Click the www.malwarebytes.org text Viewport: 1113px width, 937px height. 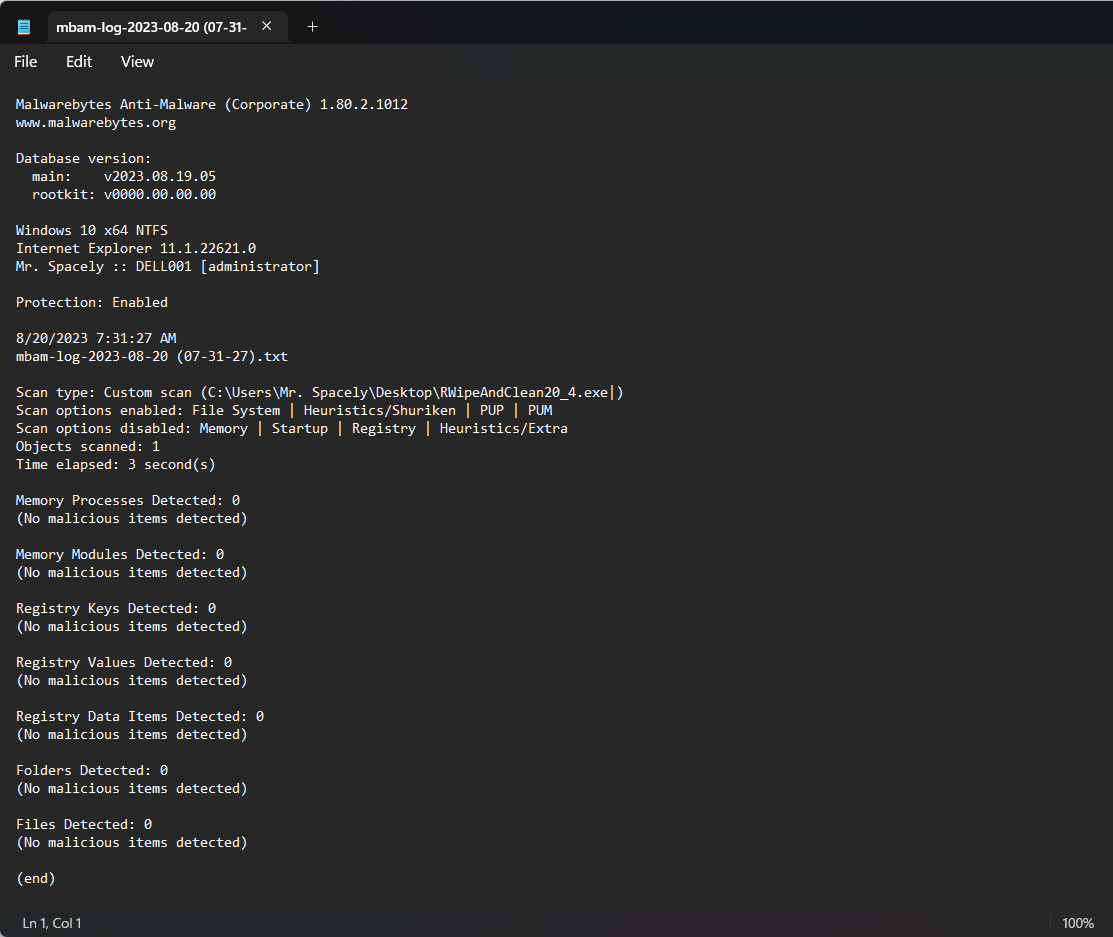pyautogui.click(x=96, y=123)
